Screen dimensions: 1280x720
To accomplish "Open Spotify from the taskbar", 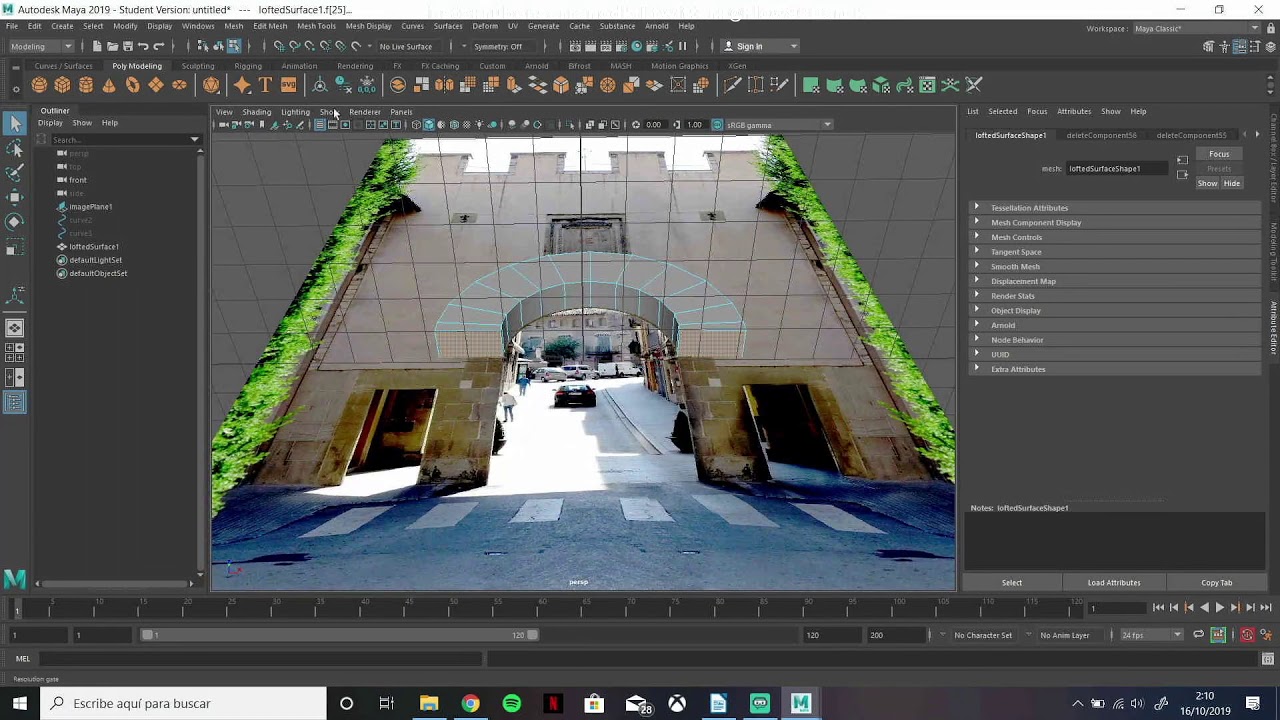I will tap(512, 704).
